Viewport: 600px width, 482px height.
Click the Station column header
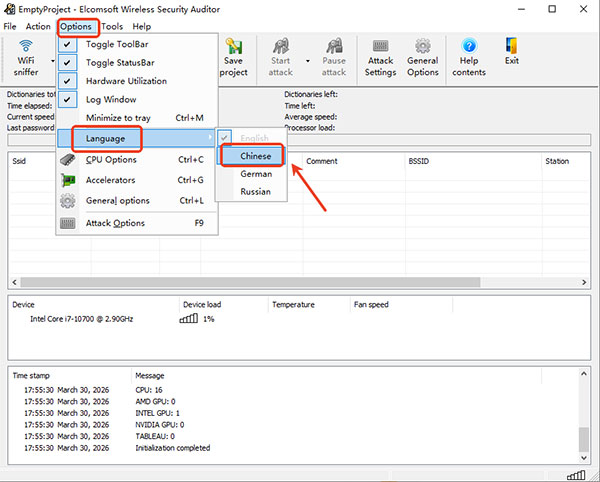click(566, 161)
